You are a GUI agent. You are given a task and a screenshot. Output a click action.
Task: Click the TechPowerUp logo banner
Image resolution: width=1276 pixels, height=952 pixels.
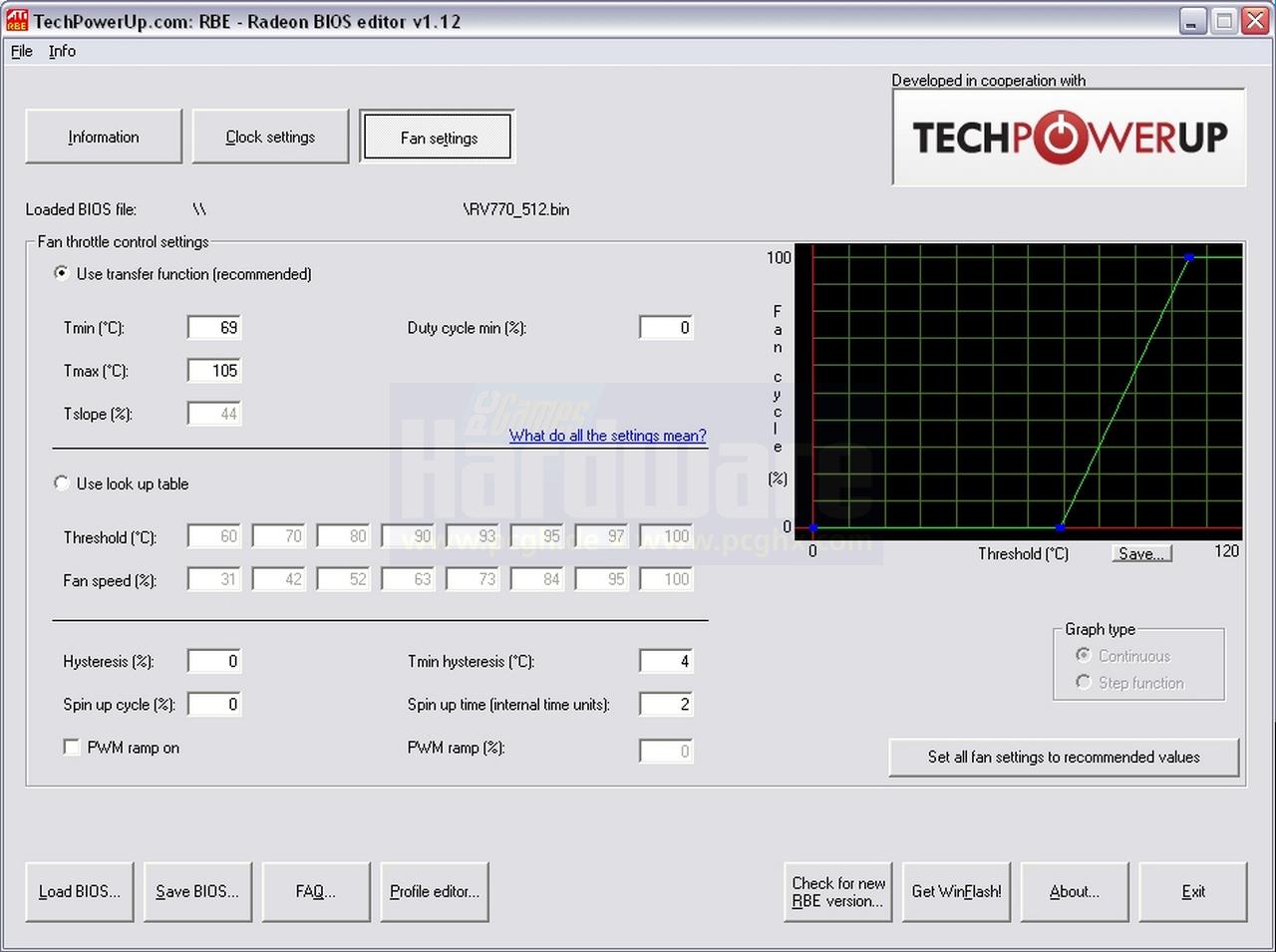pos(1069,137)
